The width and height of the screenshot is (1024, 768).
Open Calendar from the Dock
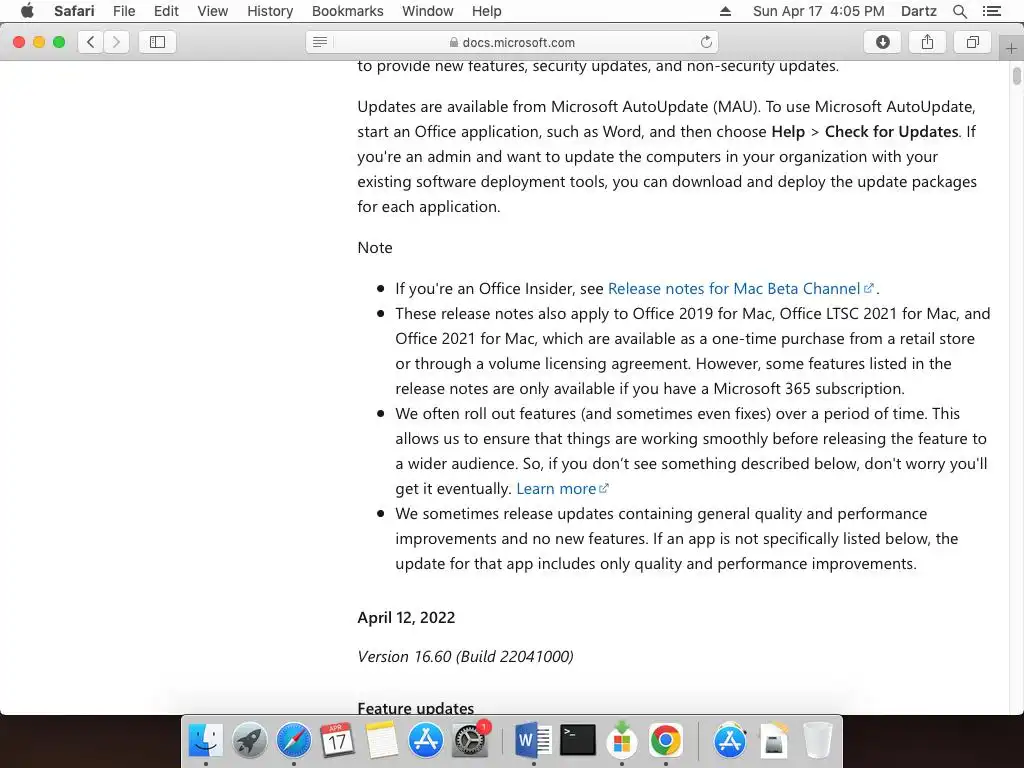click(x=337, y=741)
